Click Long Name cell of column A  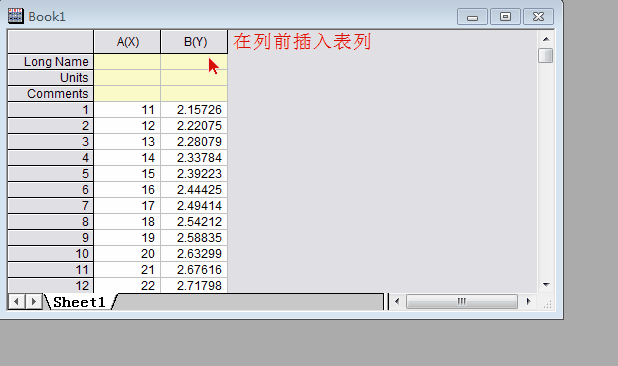127,62
